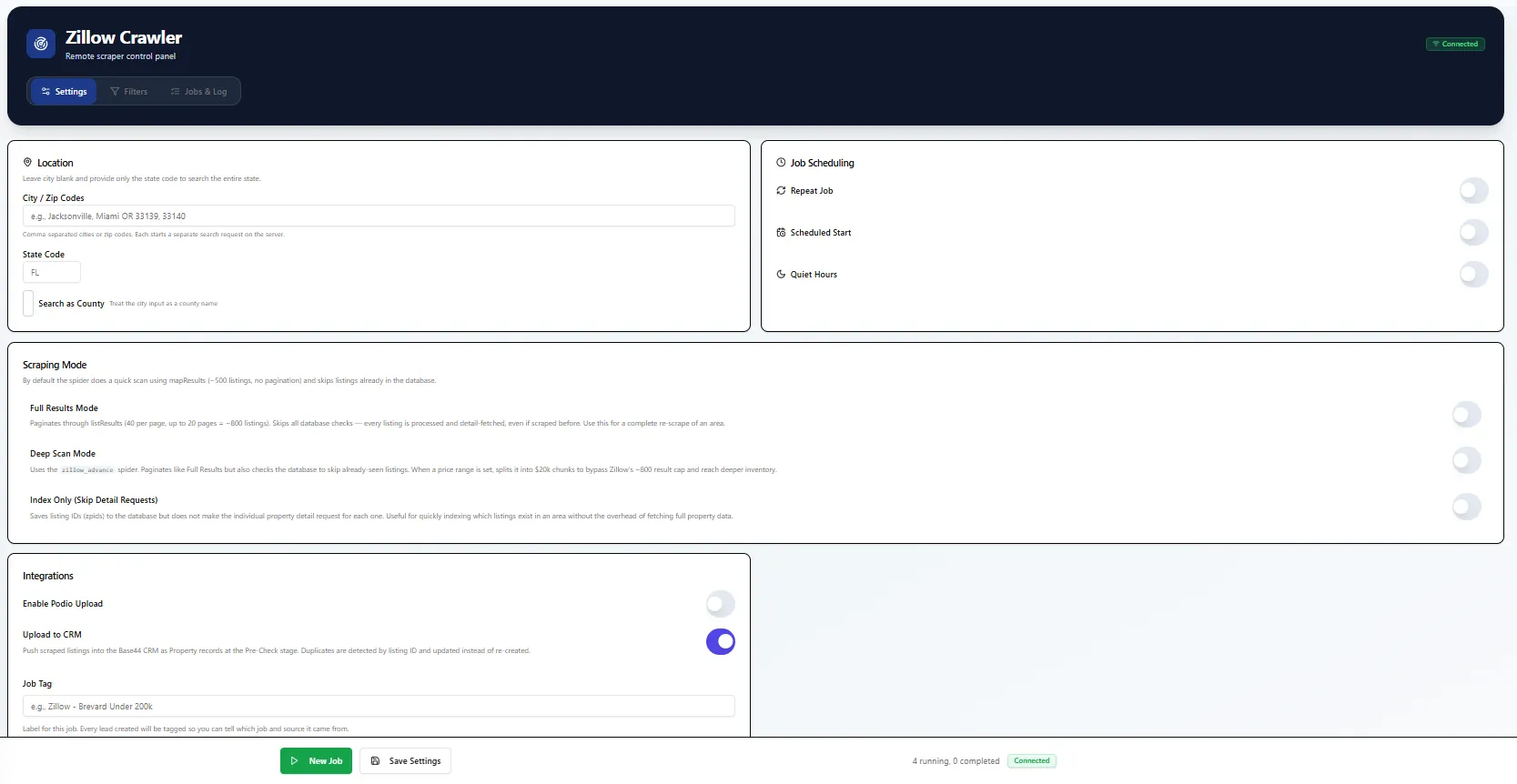The image size is (1517, 784).
Task: Check the Search as County checkbox
Action: coord(28,304)
